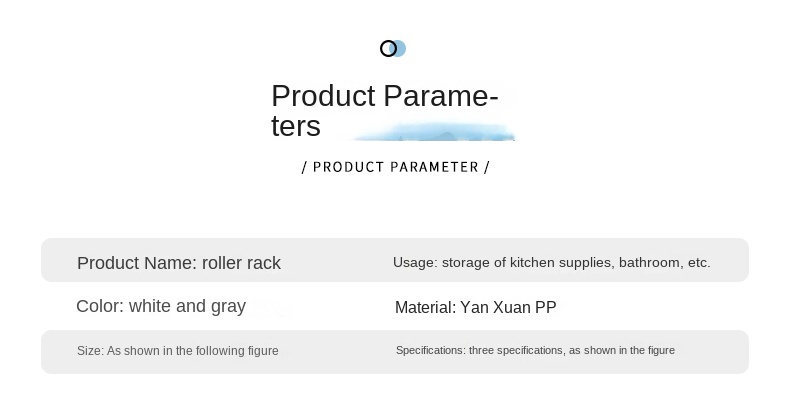The height and width of the screenshot is (398, 790).
Task: Click the leading slash before PRODUCT PARAMETER
Action: (x=304, y=167)
